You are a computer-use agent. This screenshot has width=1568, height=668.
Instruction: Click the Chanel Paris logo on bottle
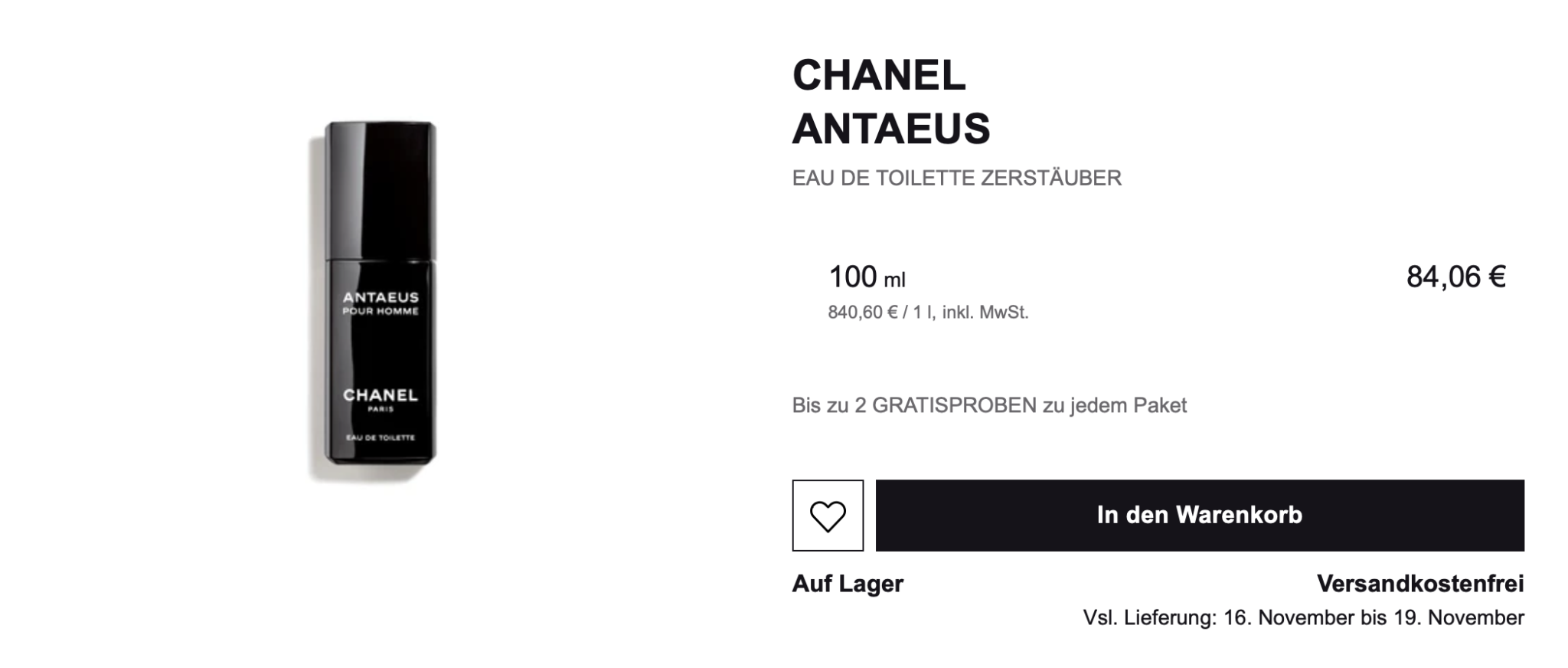pyautogui.click(x=381, y=398)
